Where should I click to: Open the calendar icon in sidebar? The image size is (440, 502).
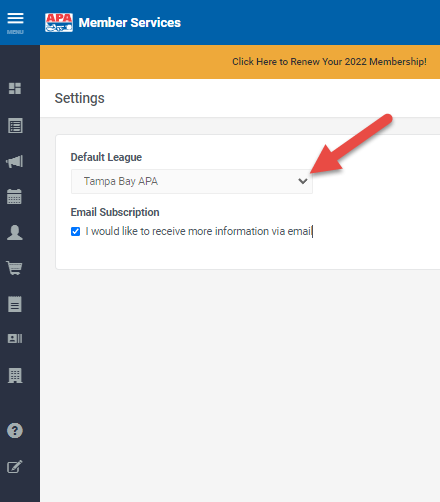15,197
